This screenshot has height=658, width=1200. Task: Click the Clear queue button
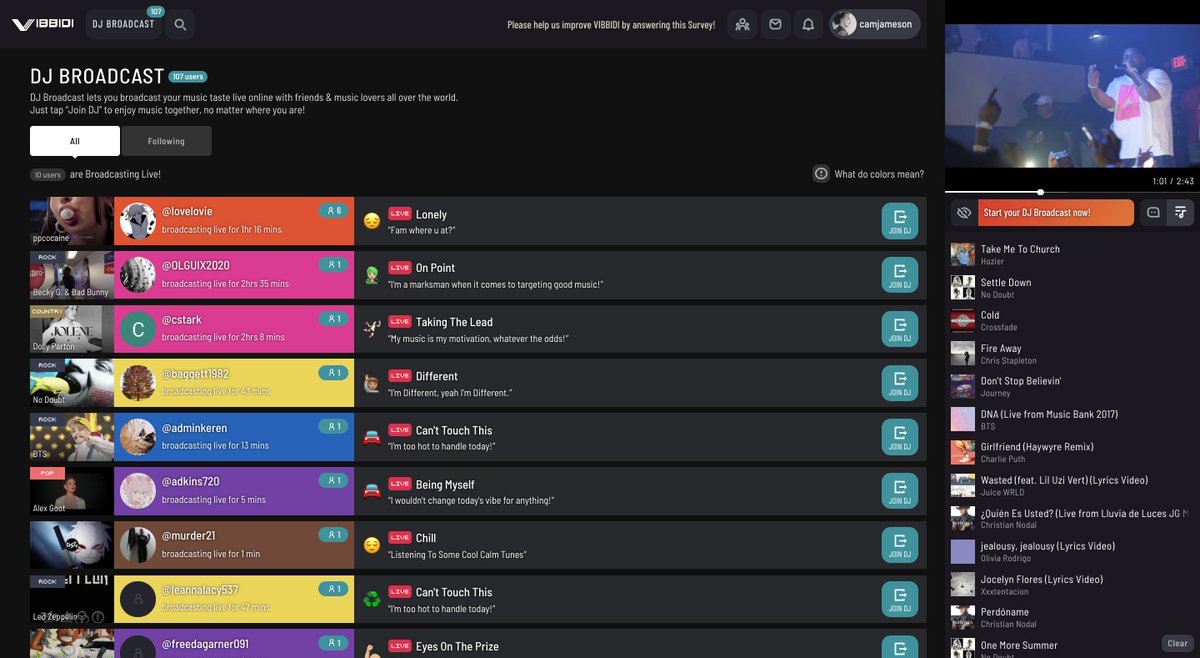[x=1178, y=643]
